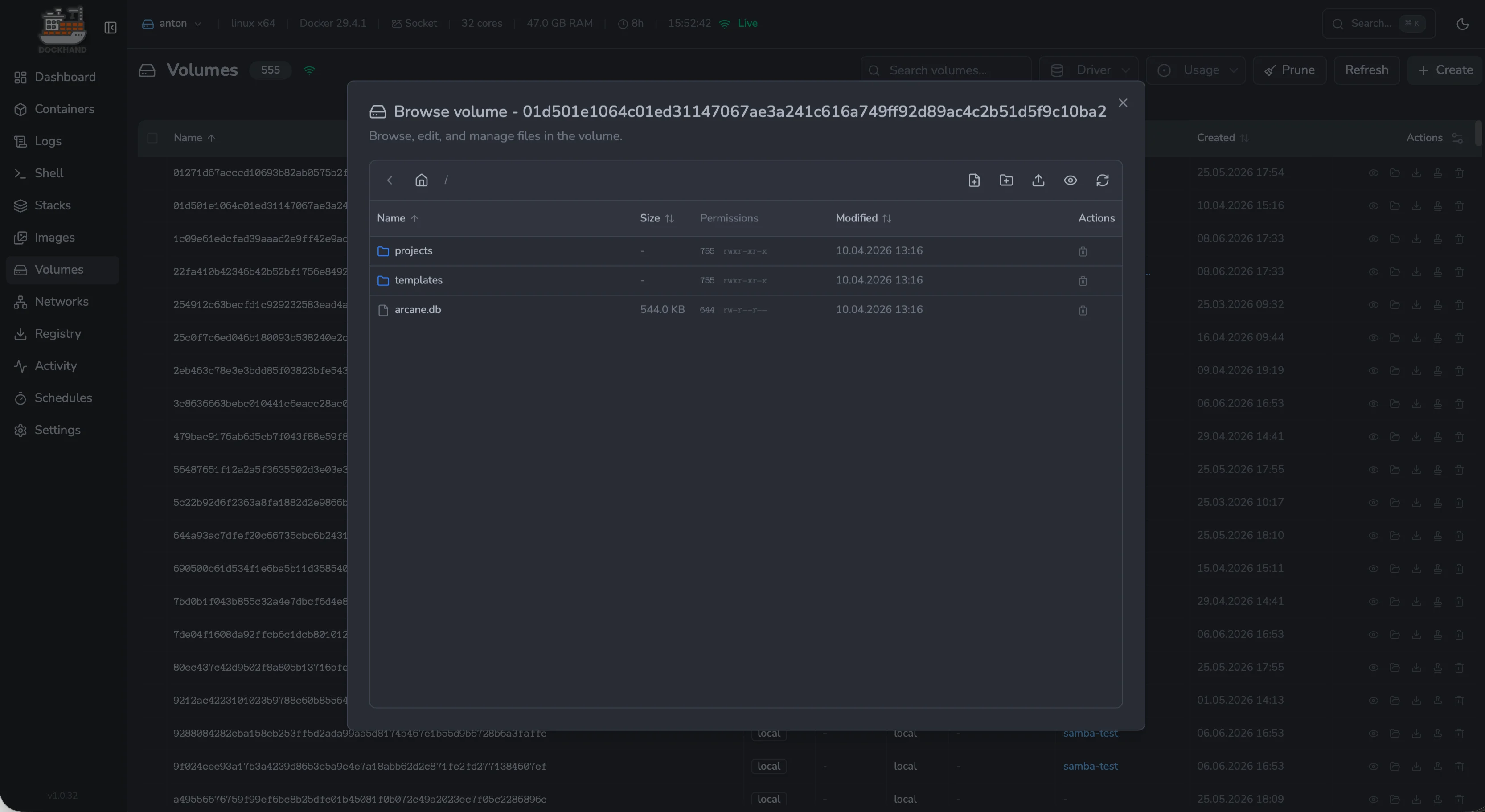
Task: Sort files by Name column
Action: [397, 218]
